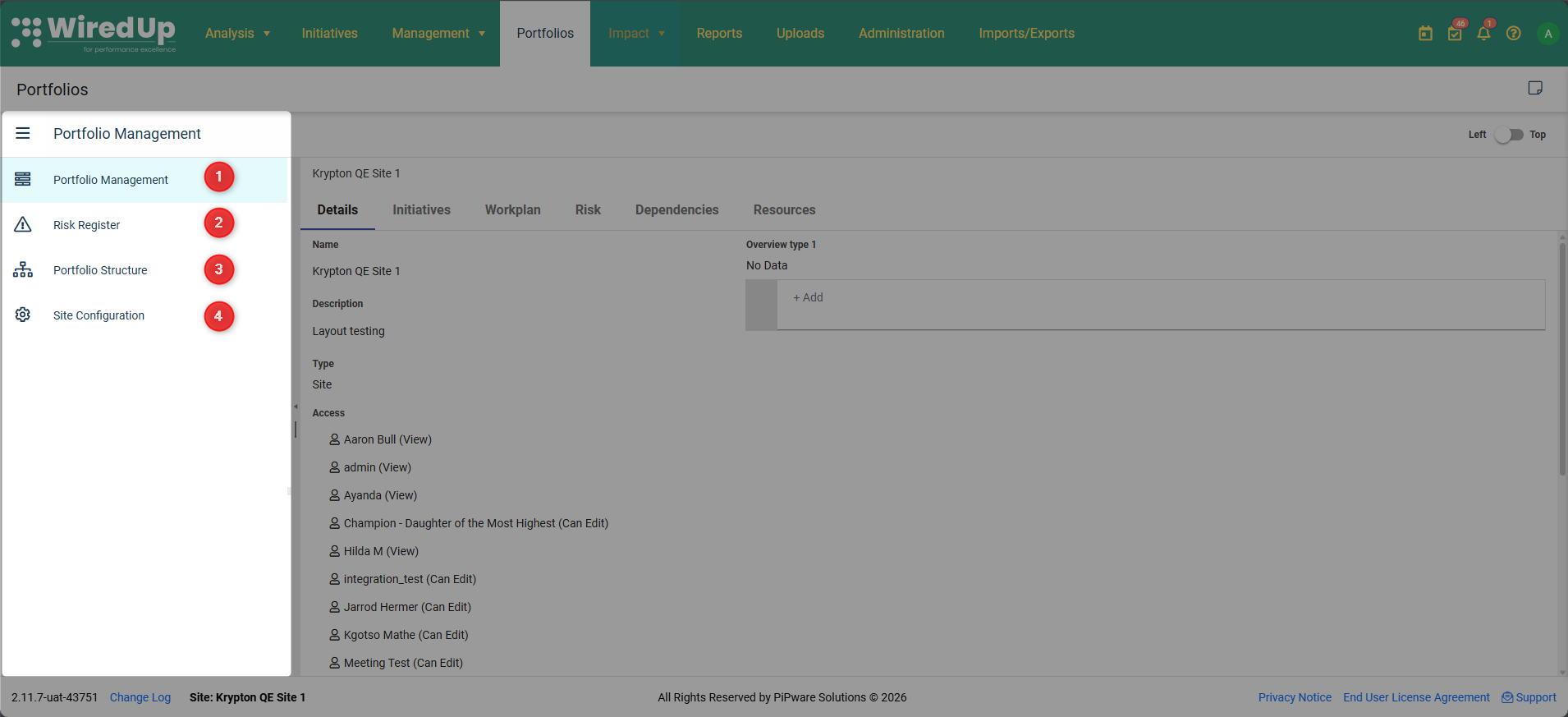
Task: Open the calendar icon in top bar
Action: 1425,34
